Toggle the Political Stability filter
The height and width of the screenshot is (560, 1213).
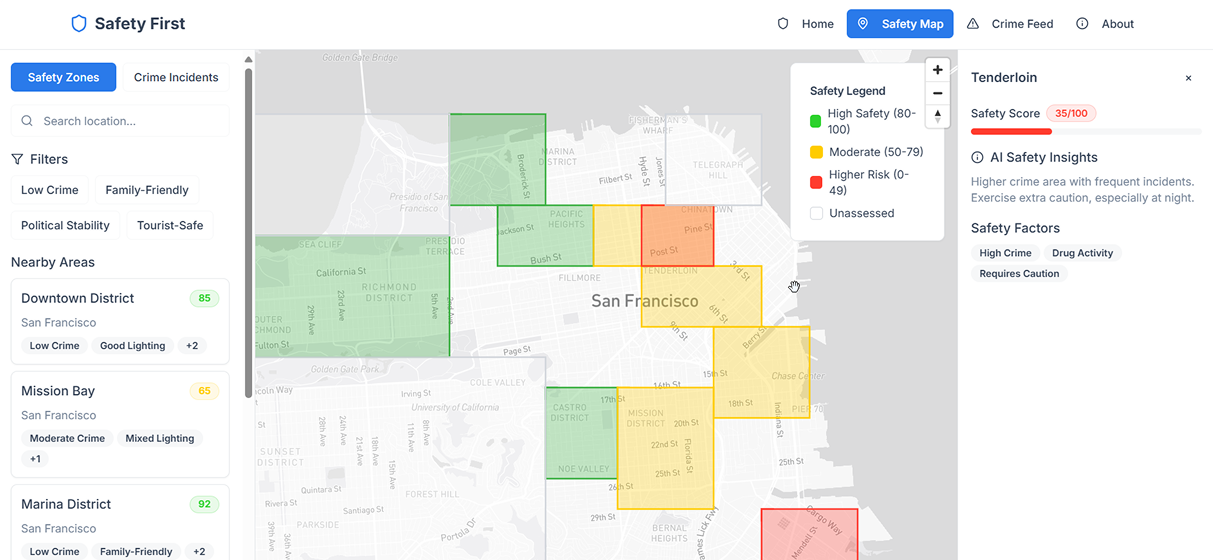coord(66,225)
